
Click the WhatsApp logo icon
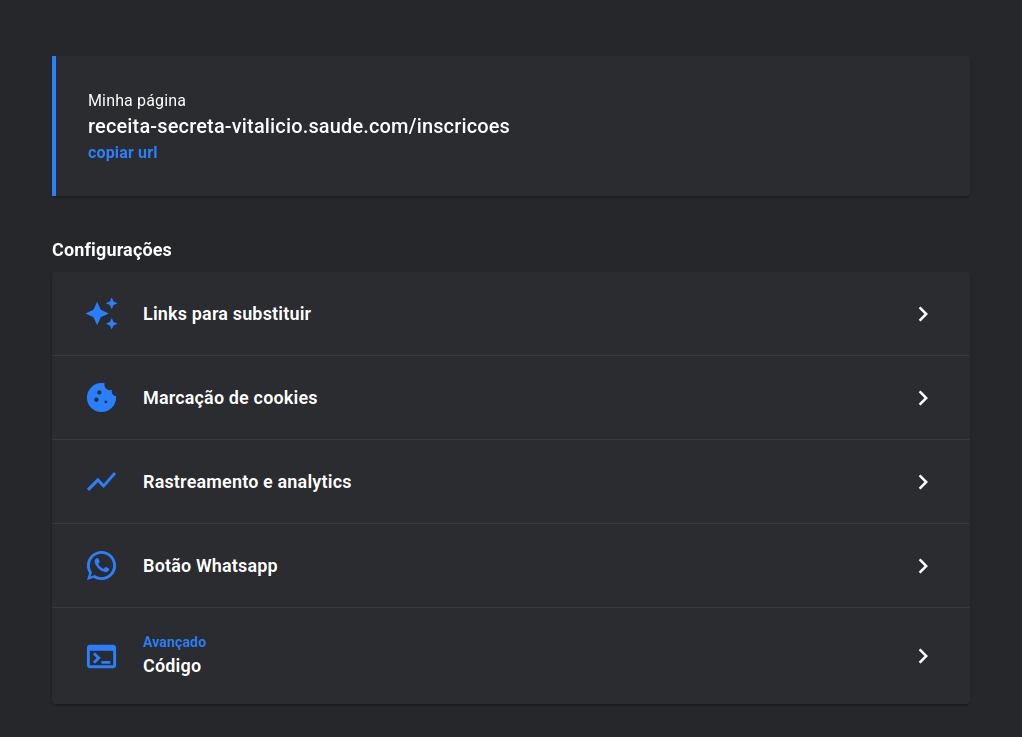point(101,566)
